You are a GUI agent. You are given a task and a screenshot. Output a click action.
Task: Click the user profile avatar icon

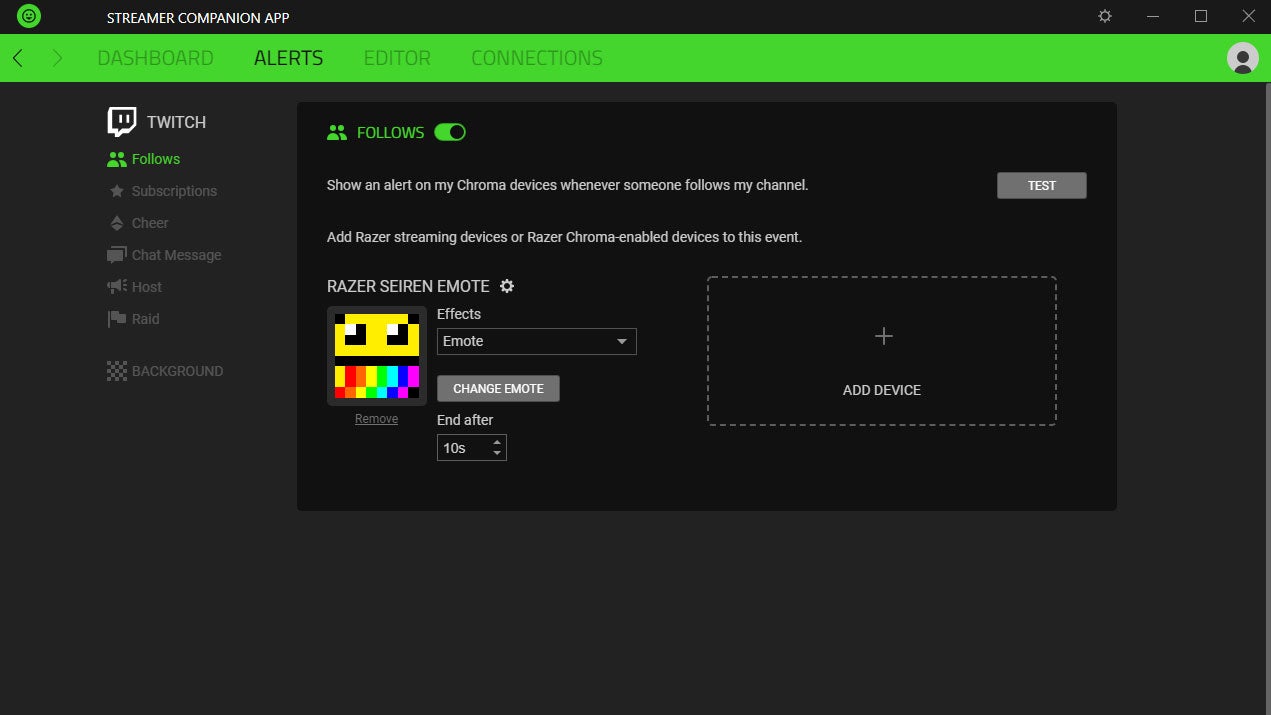coord(1242,58)
